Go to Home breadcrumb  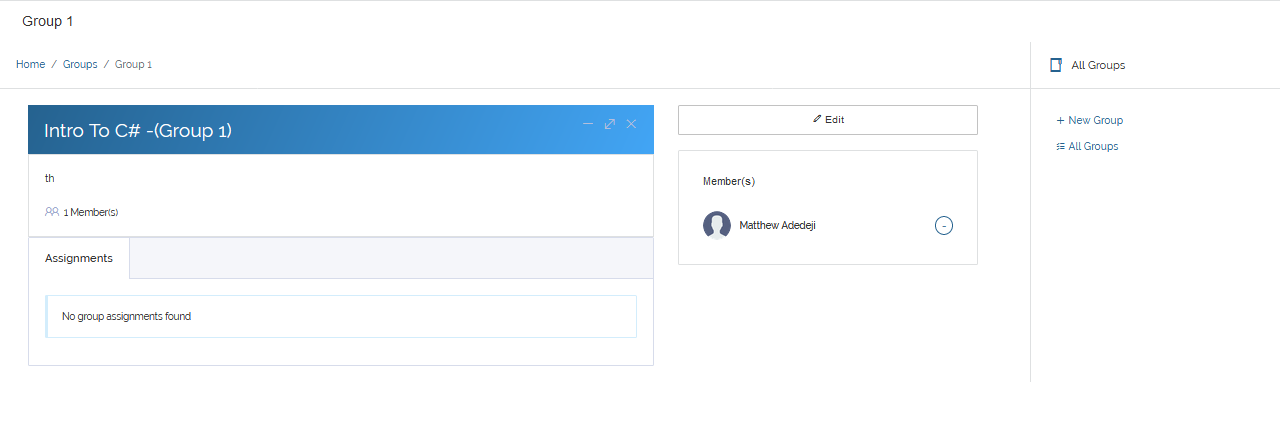[30, 64]
